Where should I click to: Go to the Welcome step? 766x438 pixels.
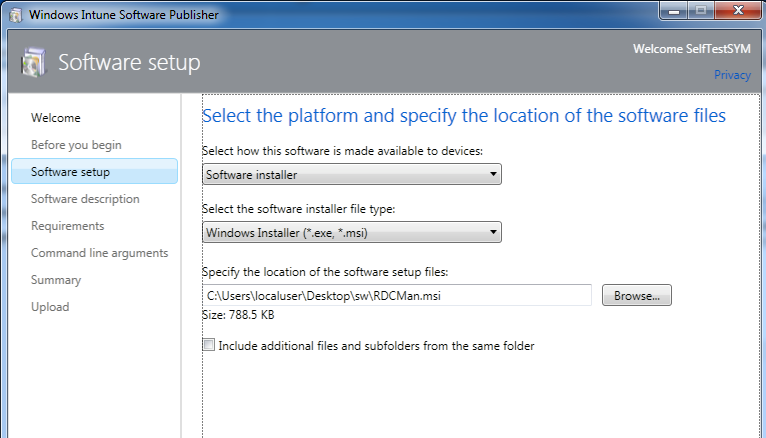point(56,118)
